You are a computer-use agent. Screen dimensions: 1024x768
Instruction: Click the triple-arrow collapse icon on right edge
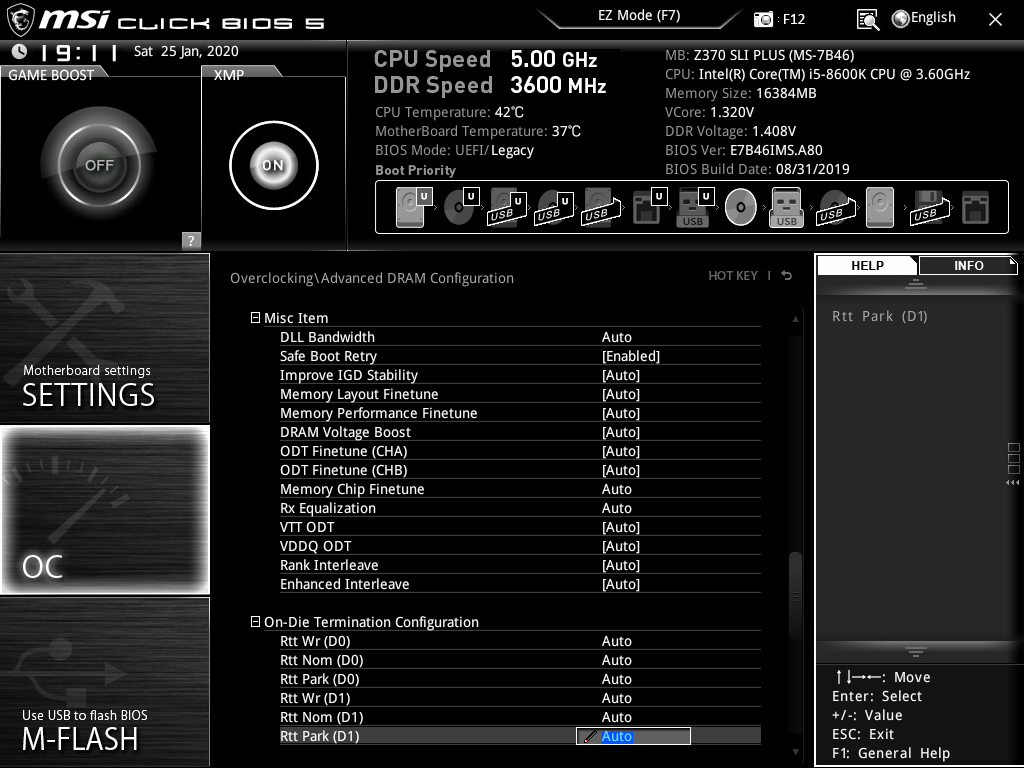1012,483
